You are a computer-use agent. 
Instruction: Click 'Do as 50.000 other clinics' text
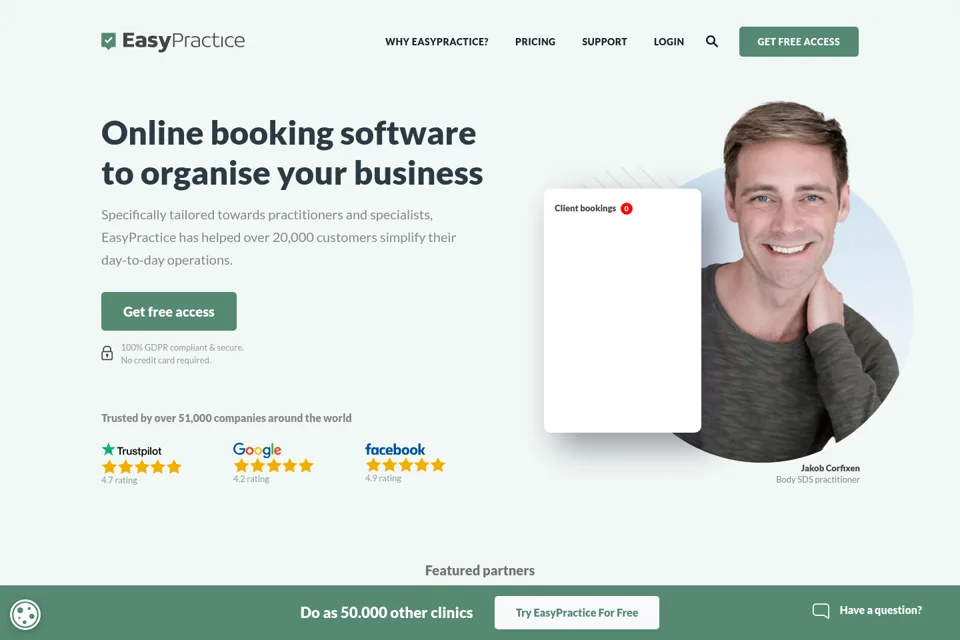click(386, 612)
